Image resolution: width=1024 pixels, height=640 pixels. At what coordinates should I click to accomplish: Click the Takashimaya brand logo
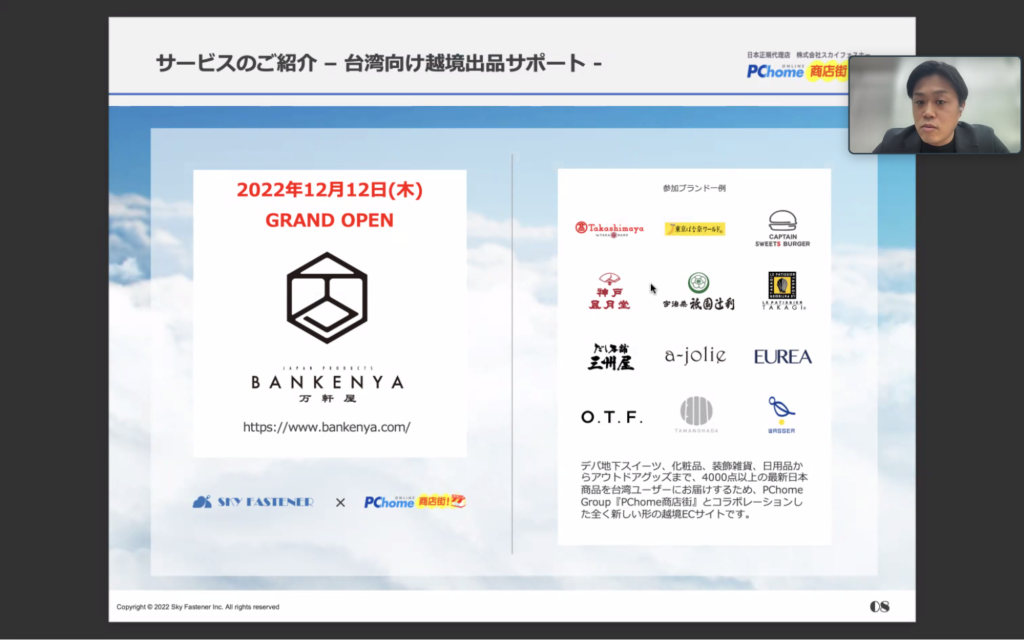coord(609,229)
